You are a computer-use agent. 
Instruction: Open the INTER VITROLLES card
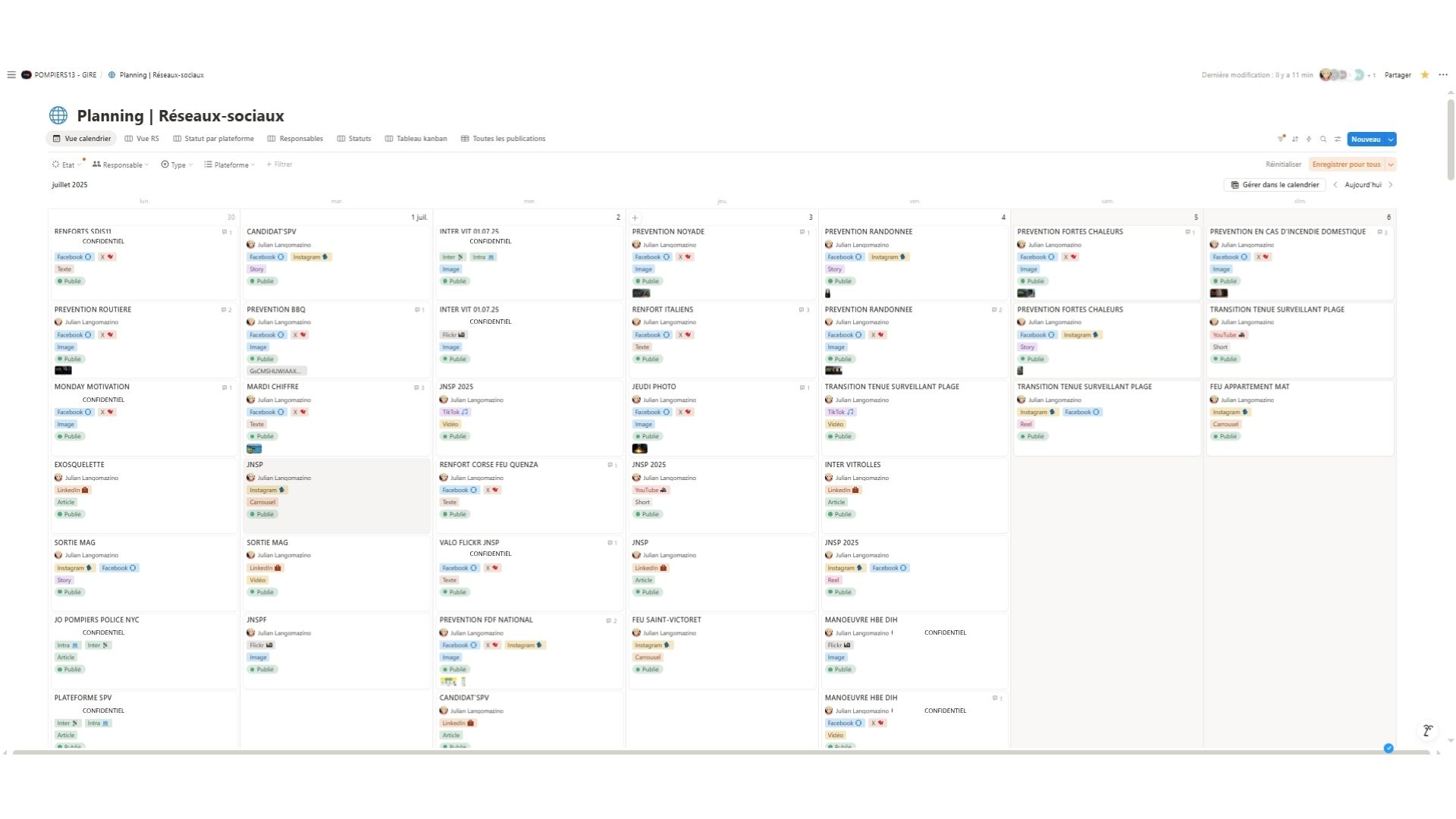914,495
